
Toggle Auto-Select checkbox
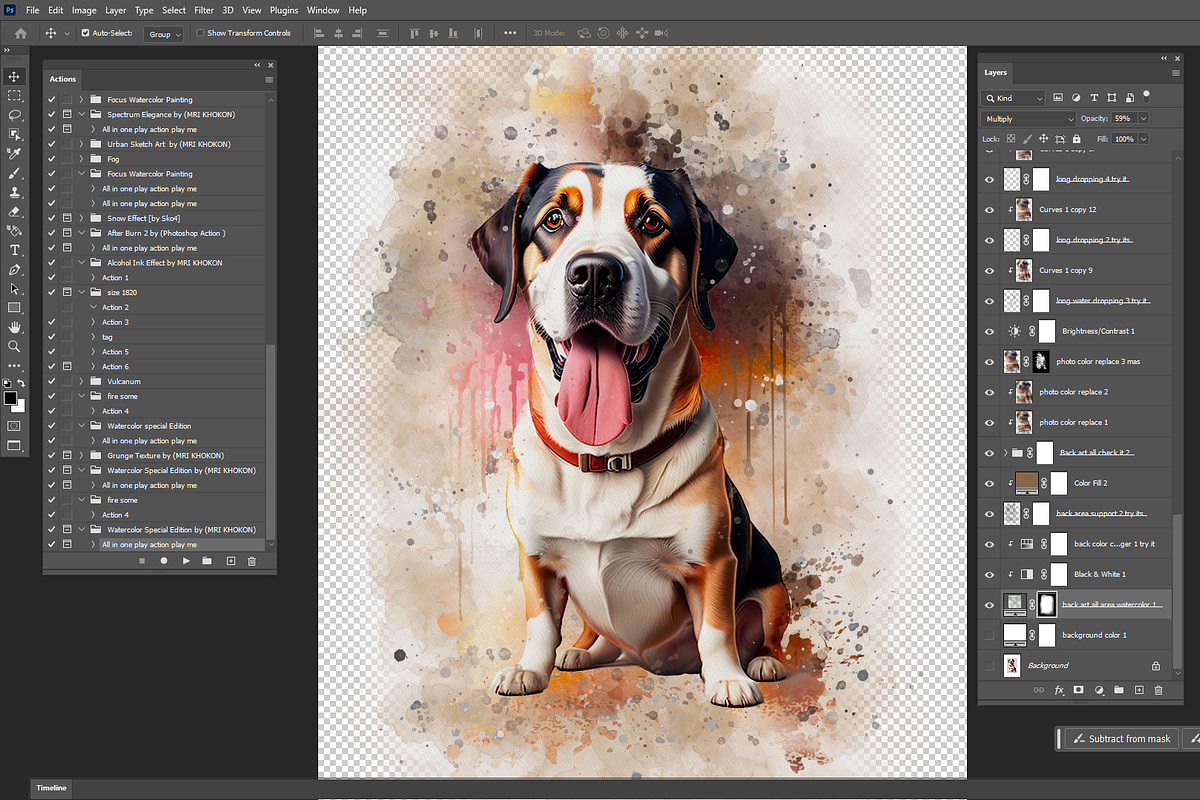coord(85,33)
